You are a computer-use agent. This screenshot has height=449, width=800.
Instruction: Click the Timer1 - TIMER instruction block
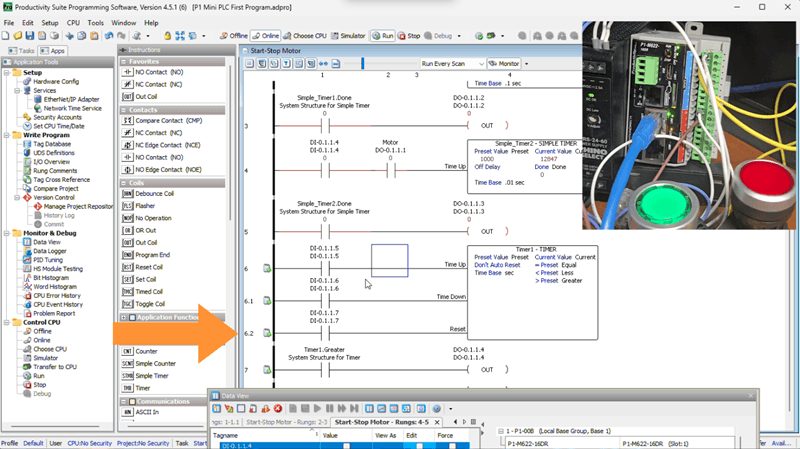pos(532,293)
